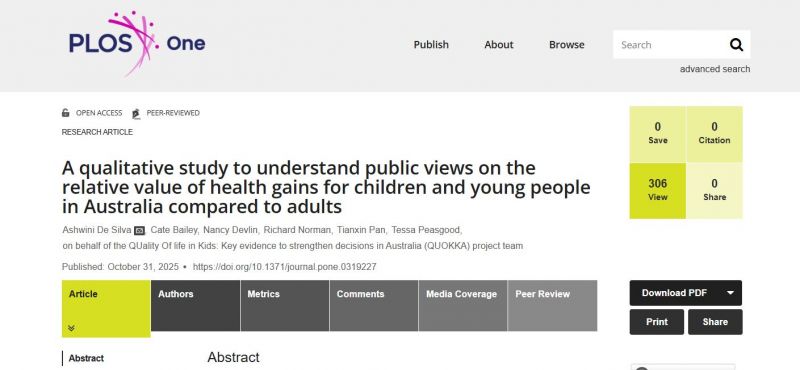
Task: Click the Download PDF button
Action: coord(686,293)
